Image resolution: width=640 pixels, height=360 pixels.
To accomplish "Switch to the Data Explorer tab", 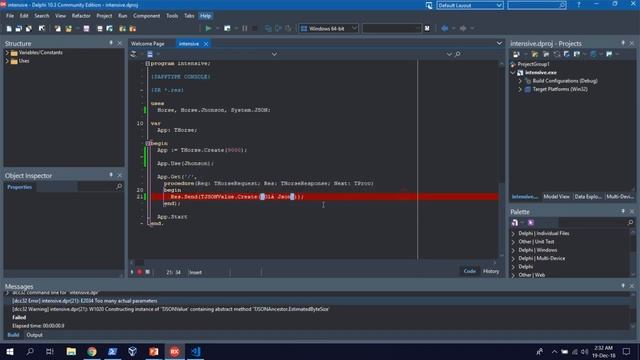I will coord(588,197).
